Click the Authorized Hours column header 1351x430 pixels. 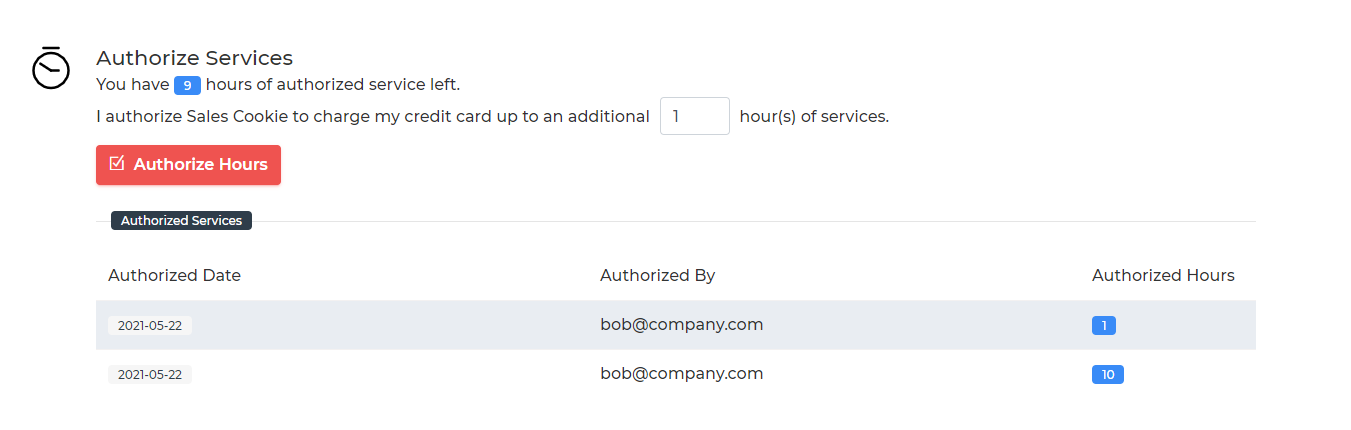click(1163, 275)
